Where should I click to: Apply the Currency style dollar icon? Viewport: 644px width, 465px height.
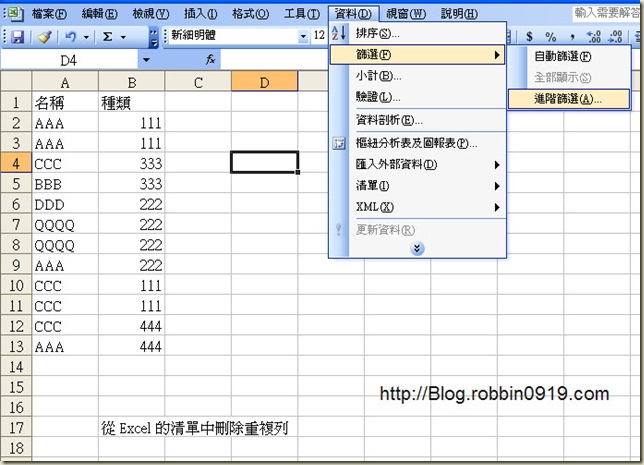pyautogui.click(x=529, y=37)
